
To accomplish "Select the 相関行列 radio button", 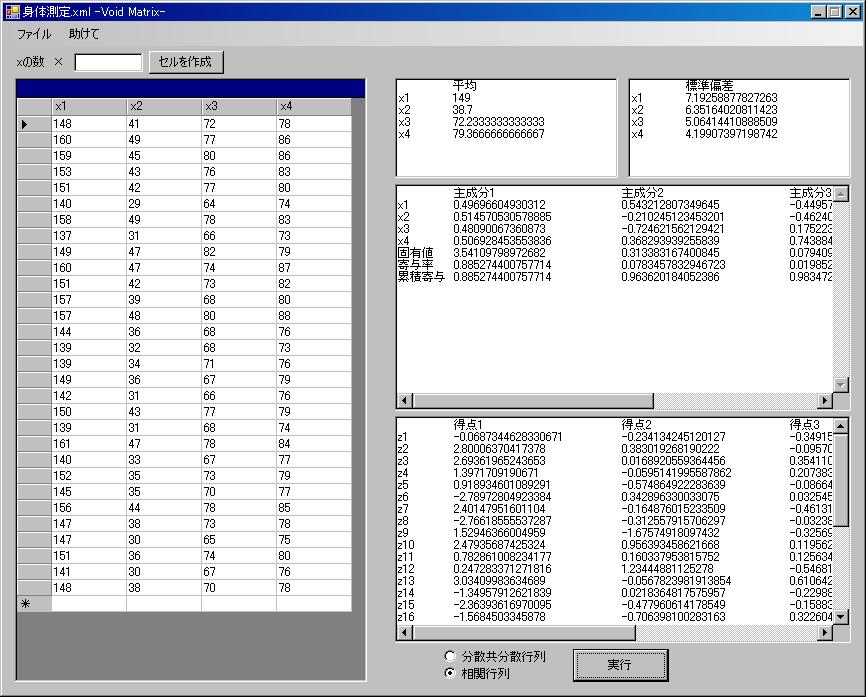I will click(450, 673).
